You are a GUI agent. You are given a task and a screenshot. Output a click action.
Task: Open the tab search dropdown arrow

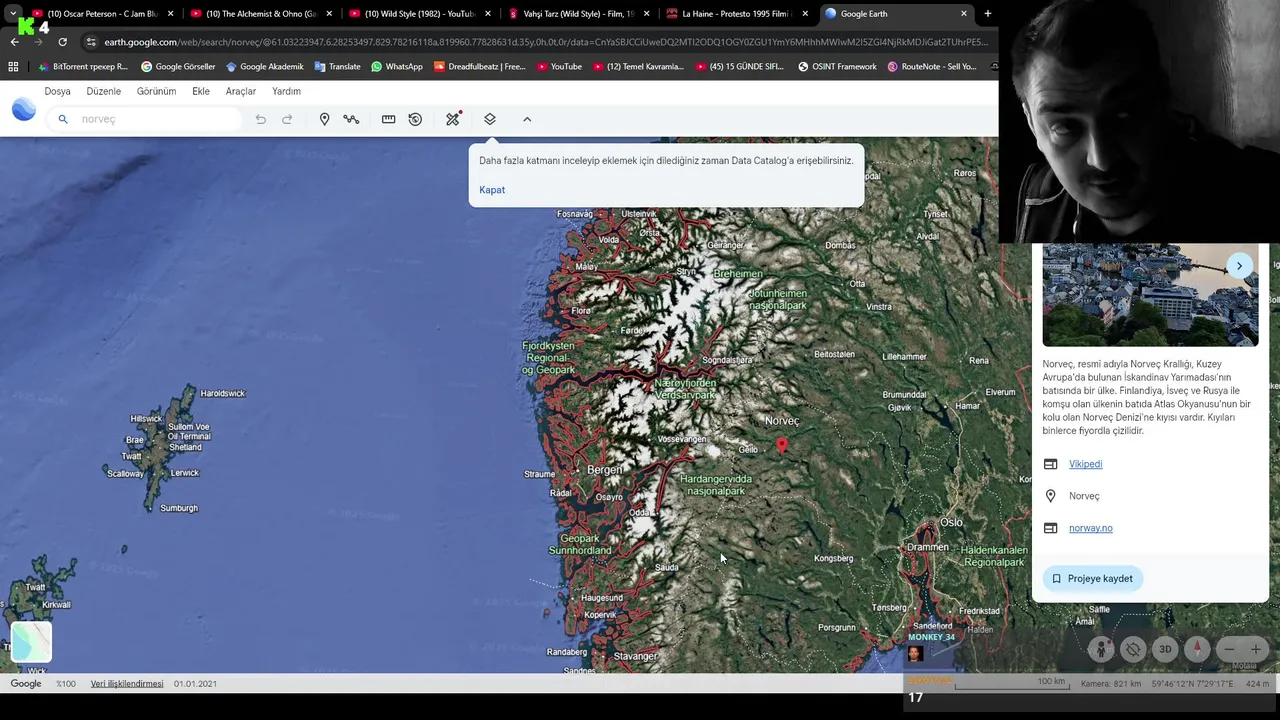coord(13,14)
